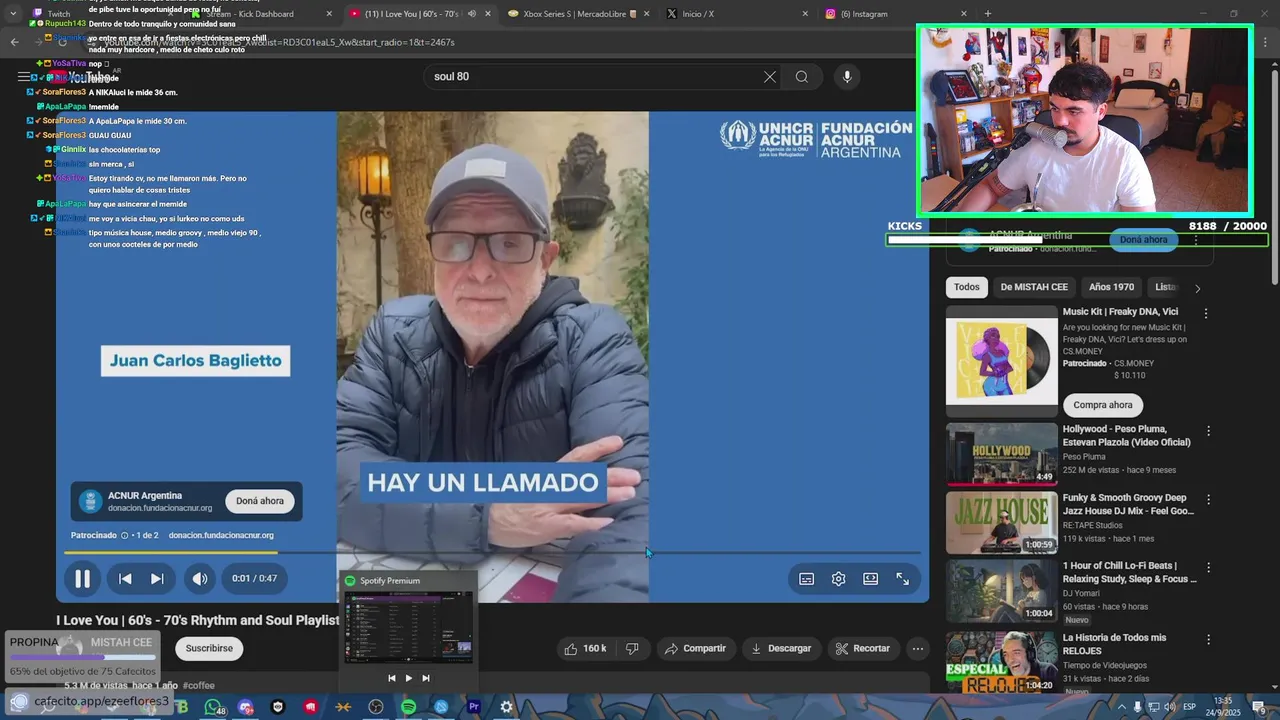Select the De MISTAH CEE chip
1280x720 pixels.
(x=1034, y=287)
